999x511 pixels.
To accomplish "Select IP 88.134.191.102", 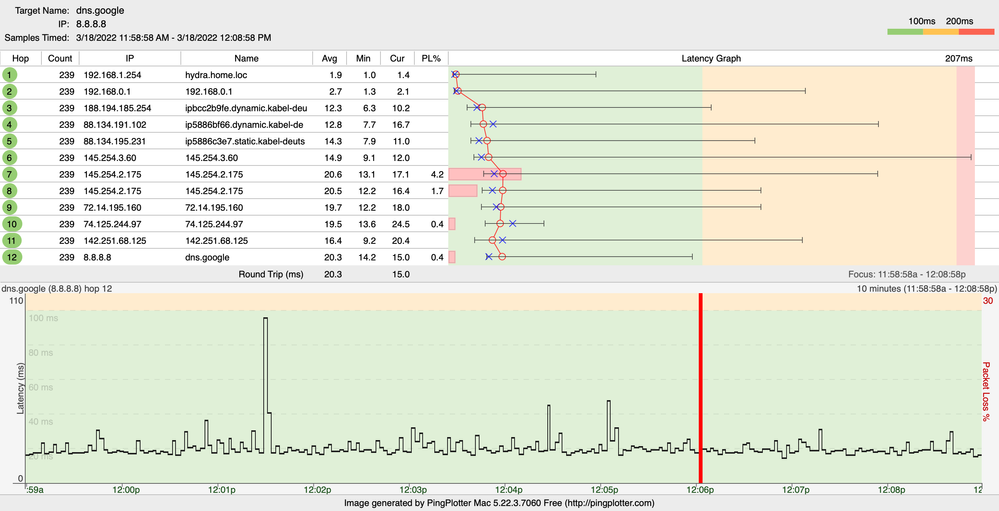I will pos(115,125).
